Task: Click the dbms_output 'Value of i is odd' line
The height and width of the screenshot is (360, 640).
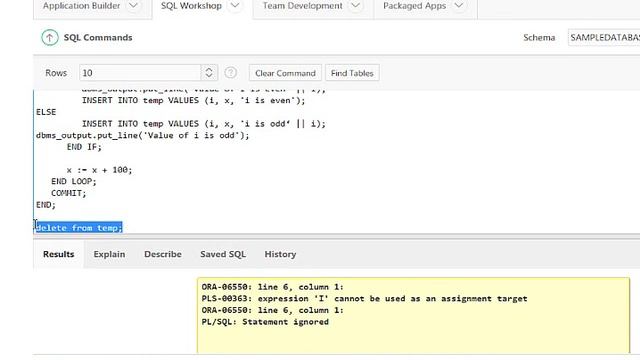Action: 142,135
